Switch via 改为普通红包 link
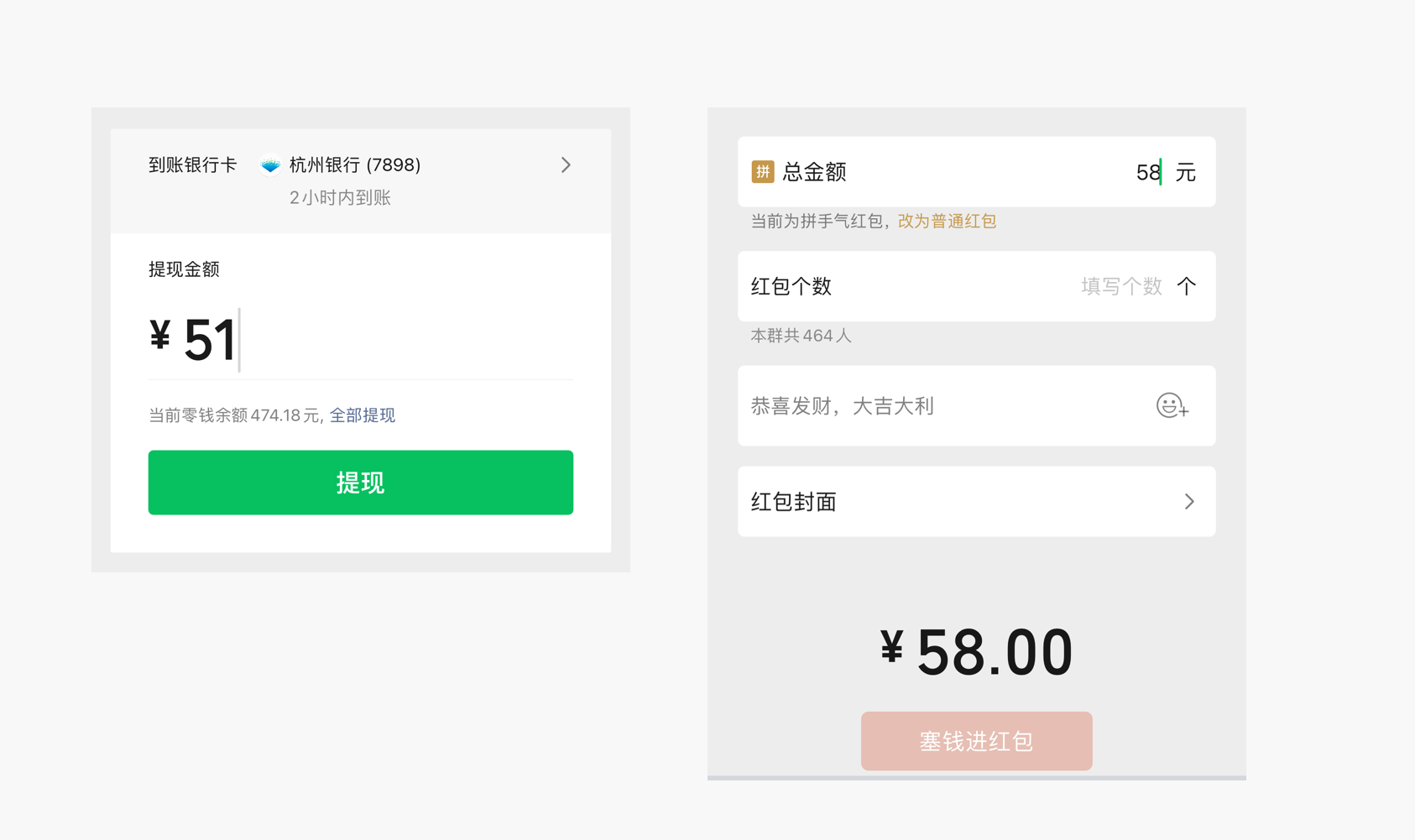 click(947, 222)
